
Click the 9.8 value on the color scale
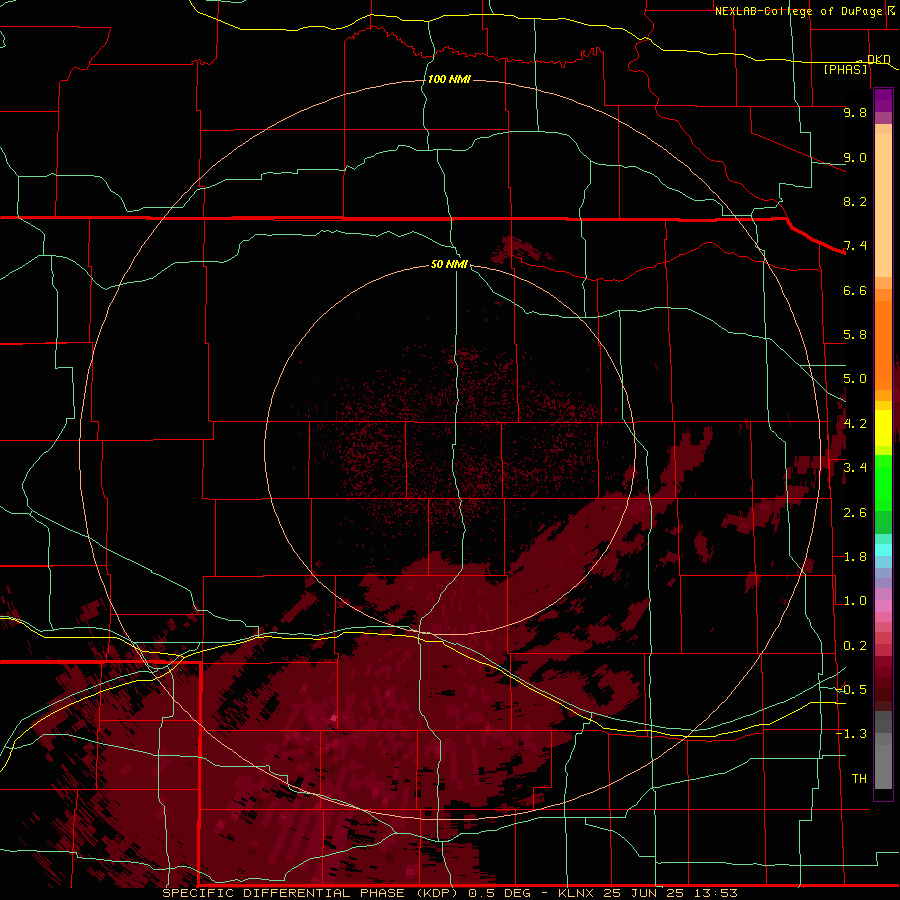coord(855,112)
